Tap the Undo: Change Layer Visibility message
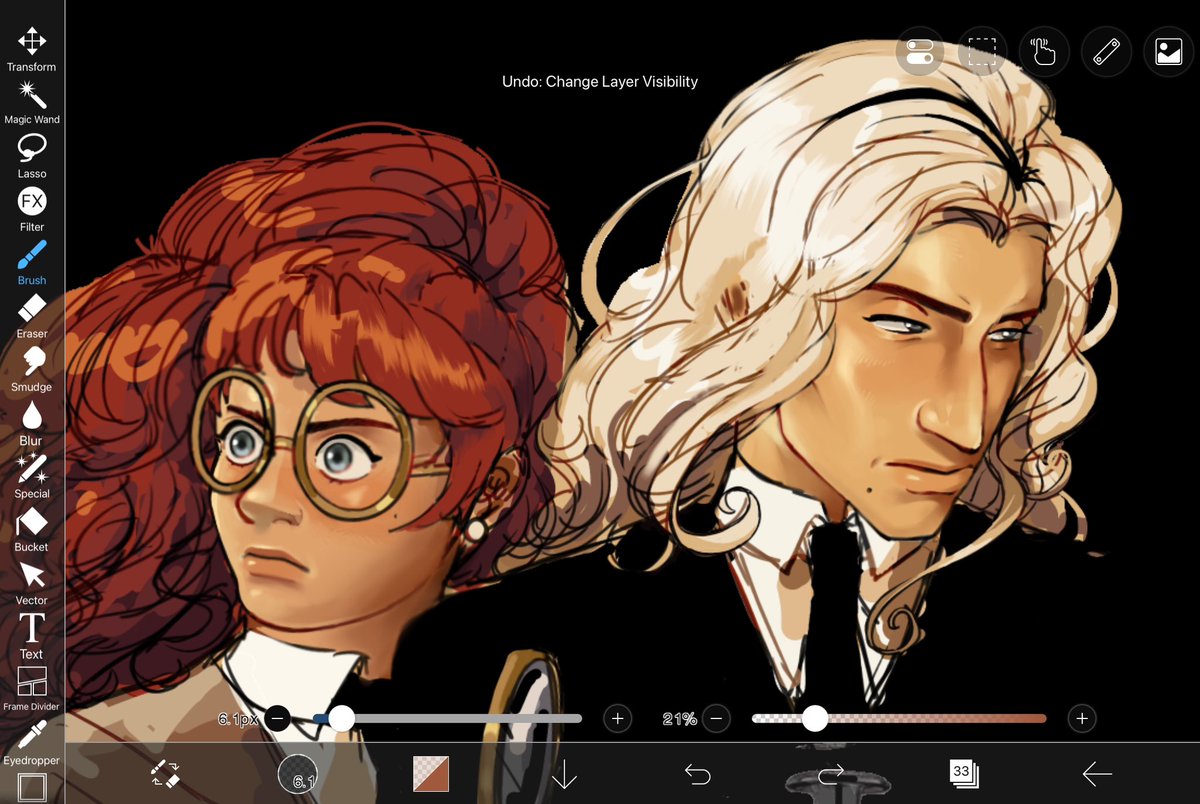The height and width of the screenshot is (804, 1200). point(600,82)
